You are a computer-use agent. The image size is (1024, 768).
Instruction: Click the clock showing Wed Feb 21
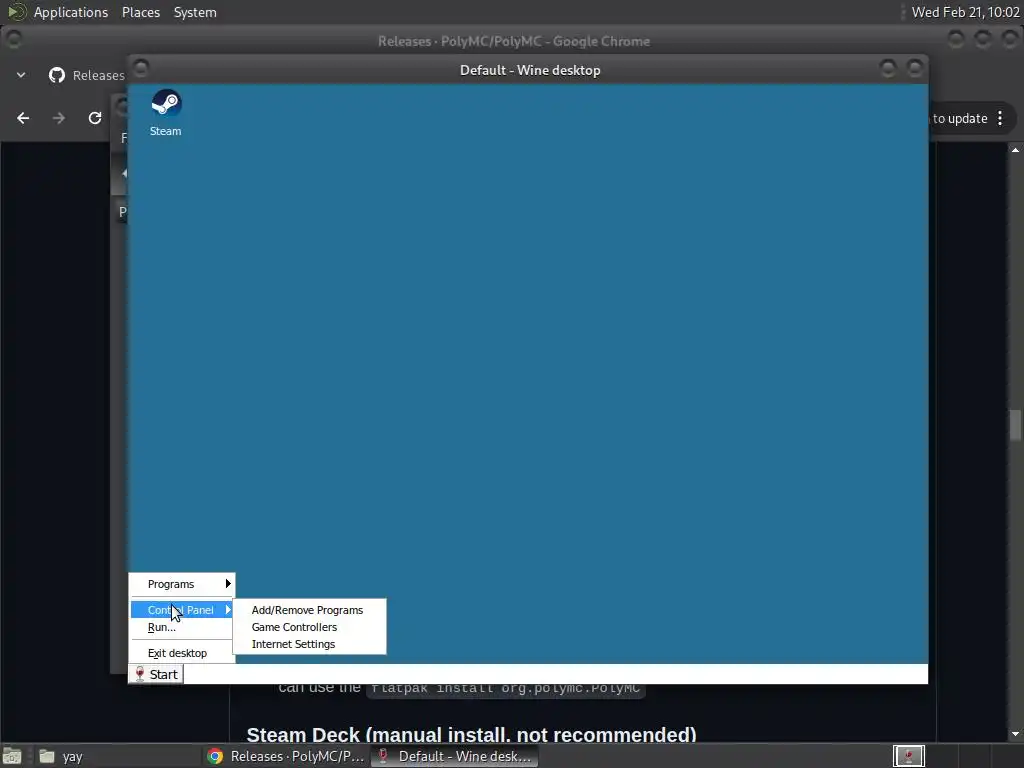[x=965, y=12]
